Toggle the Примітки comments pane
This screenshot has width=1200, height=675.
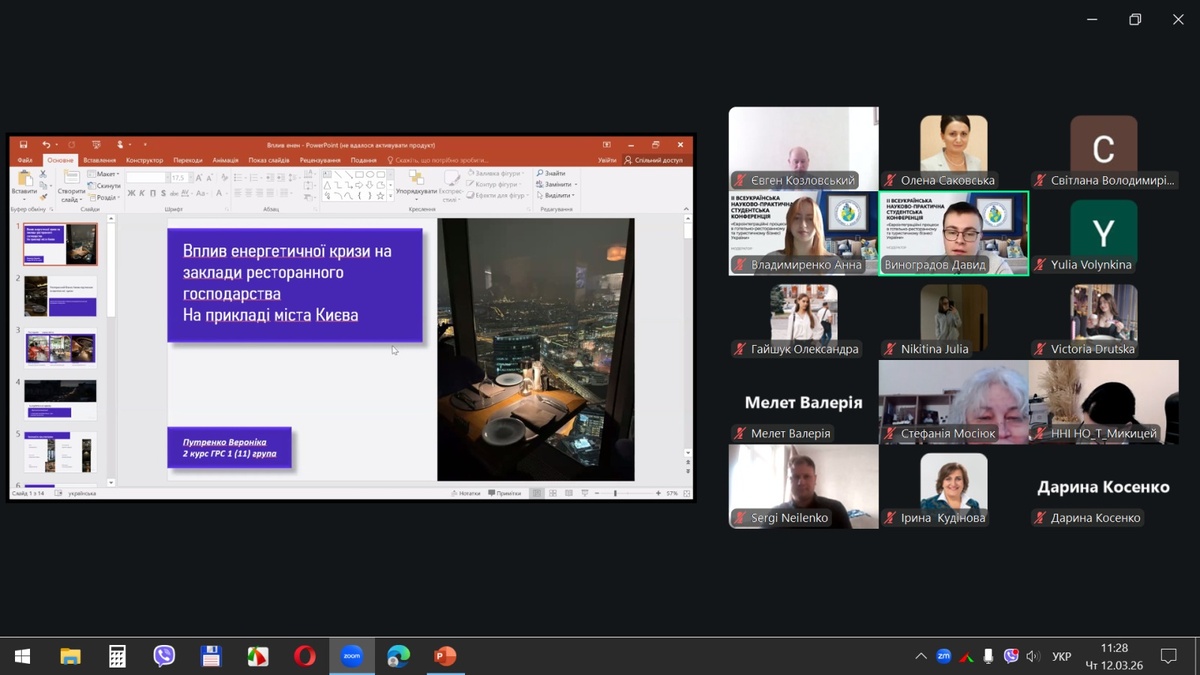505,493
